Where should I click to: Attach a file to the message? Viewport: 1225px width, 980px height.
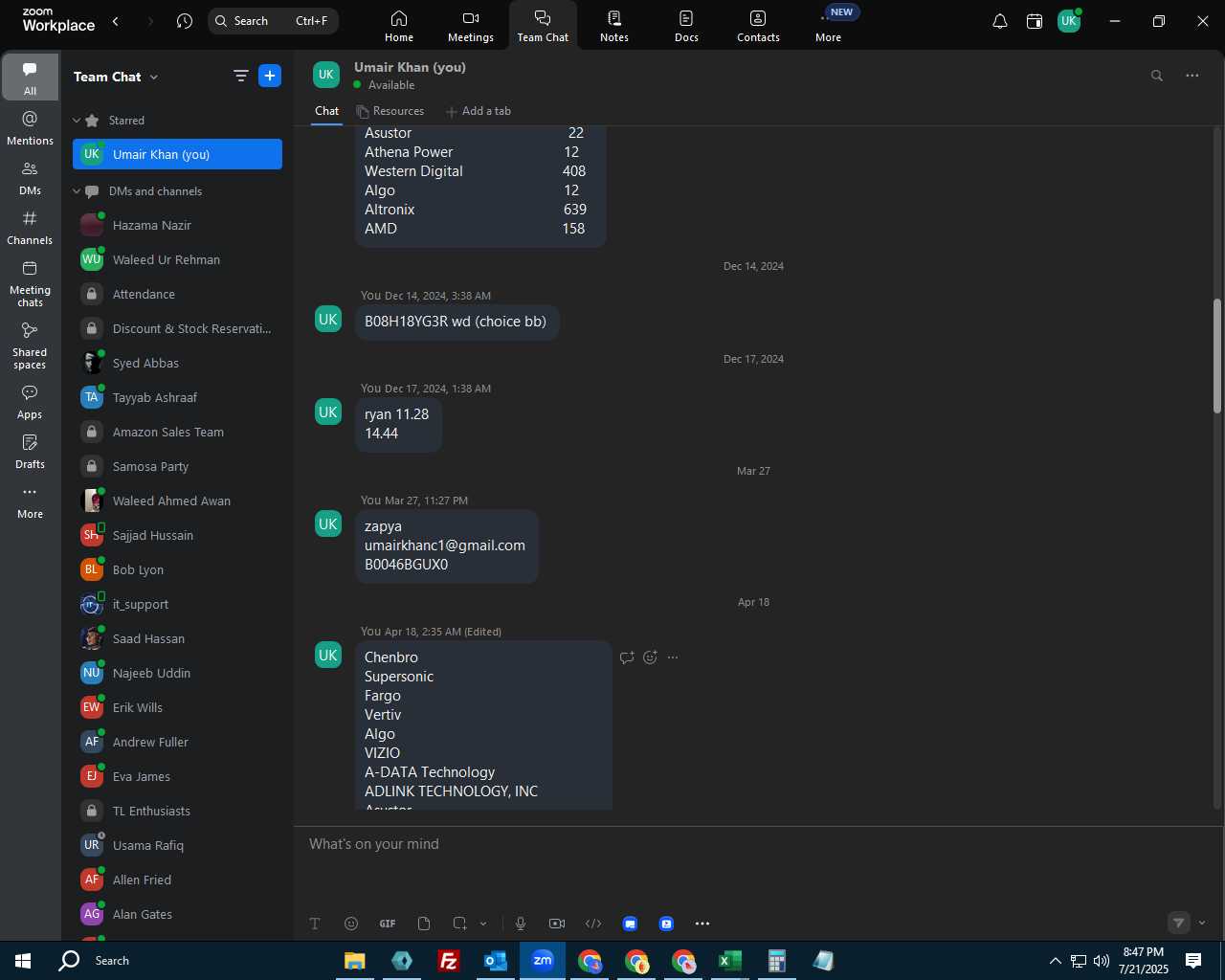point(424,924)
